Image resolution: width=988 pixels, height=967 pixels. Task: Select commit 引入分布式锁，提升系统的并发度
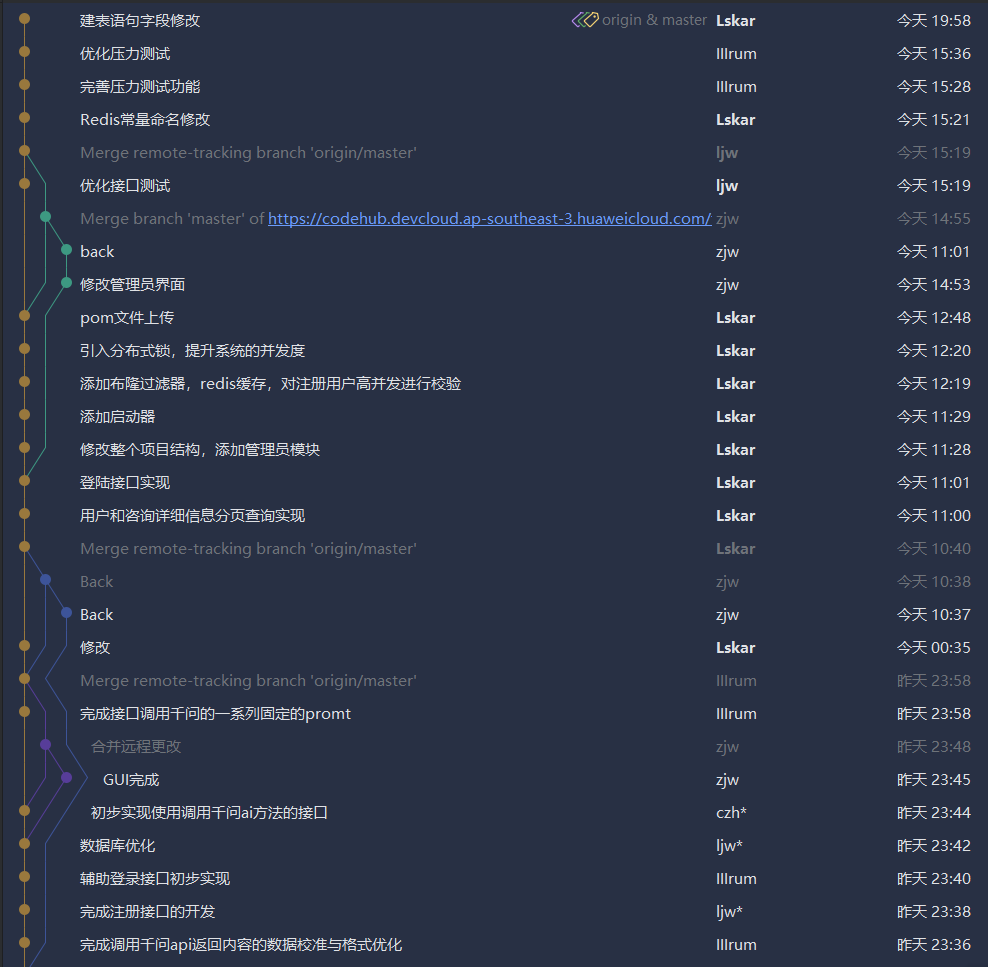point(192,351)
